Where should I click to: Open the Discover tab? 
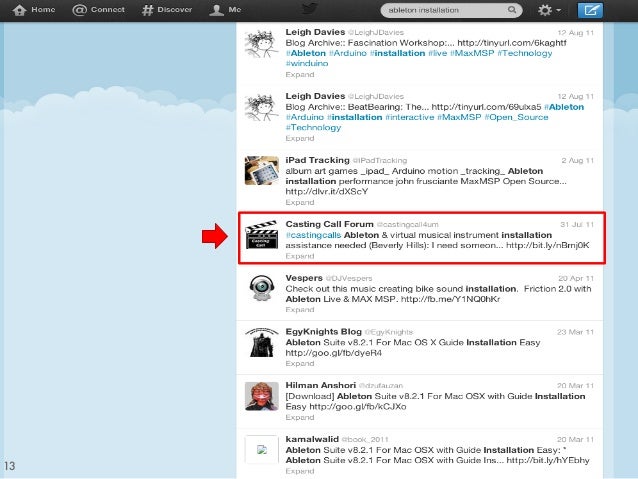167,10
